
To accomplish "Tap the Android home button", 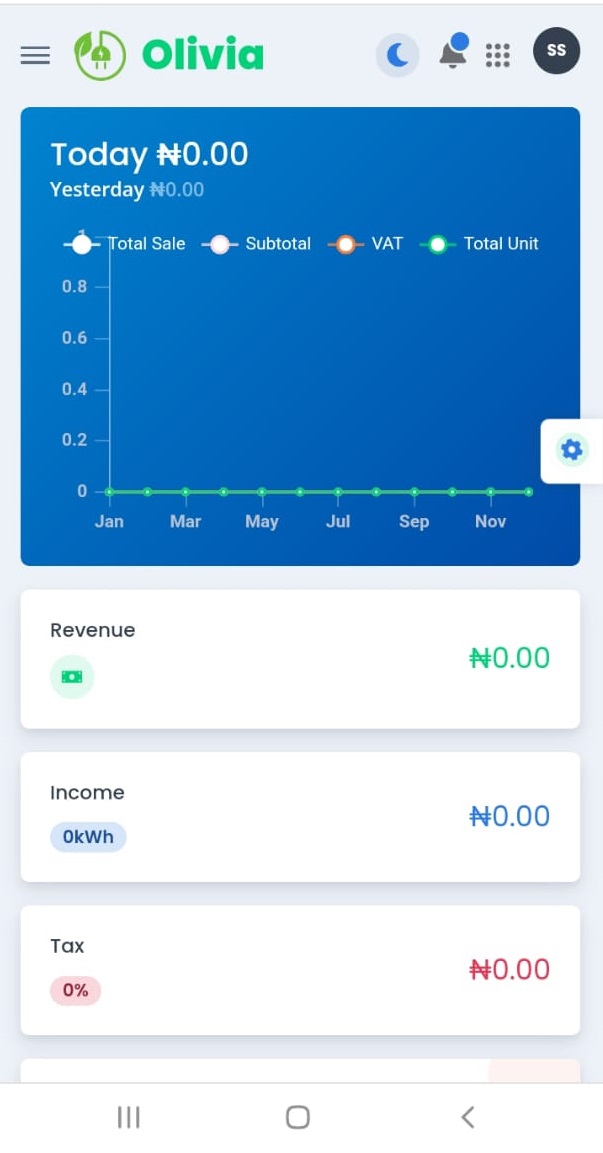I will [x=298, y=1118].
